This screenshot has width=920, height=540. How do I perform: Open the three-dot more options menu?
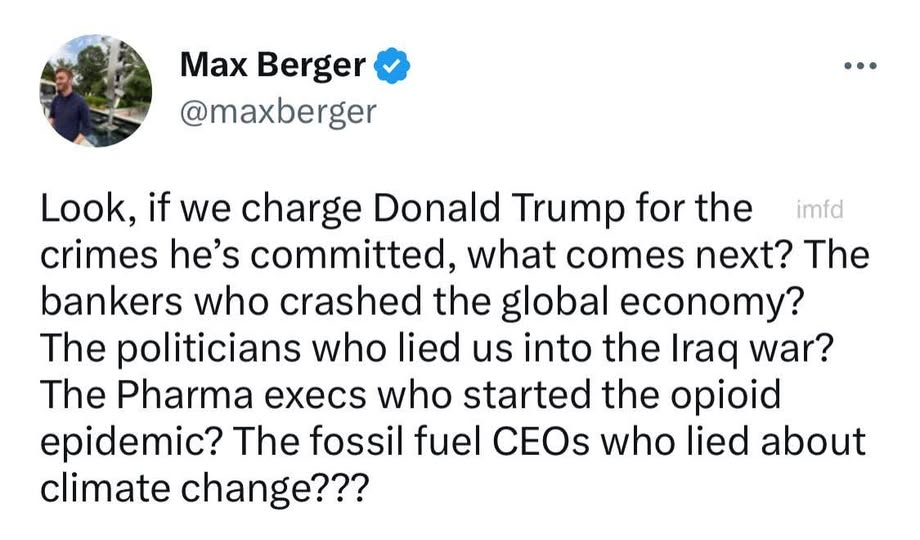(x=859, y=66)
